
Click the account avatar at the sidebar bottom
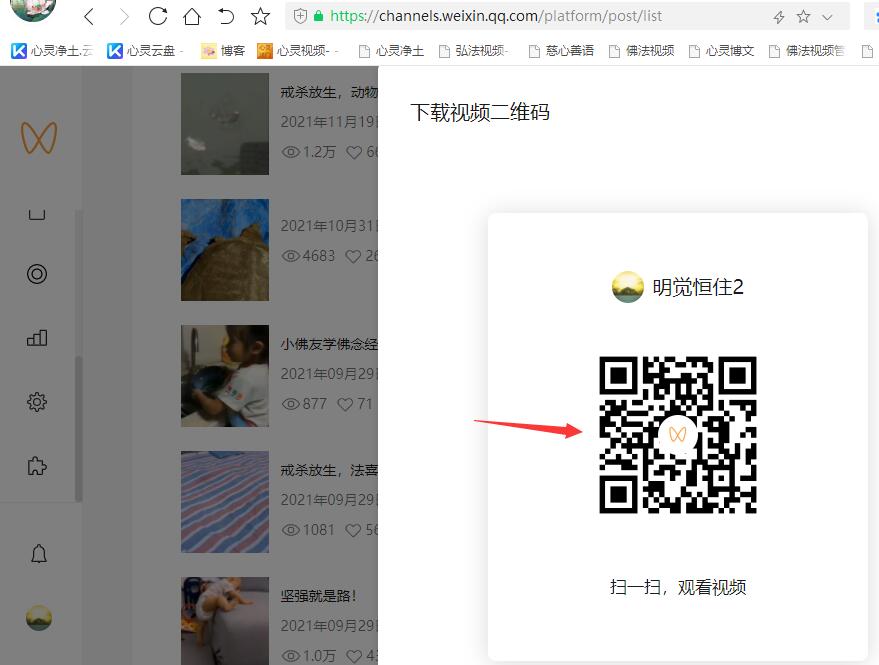click(39, 618)
